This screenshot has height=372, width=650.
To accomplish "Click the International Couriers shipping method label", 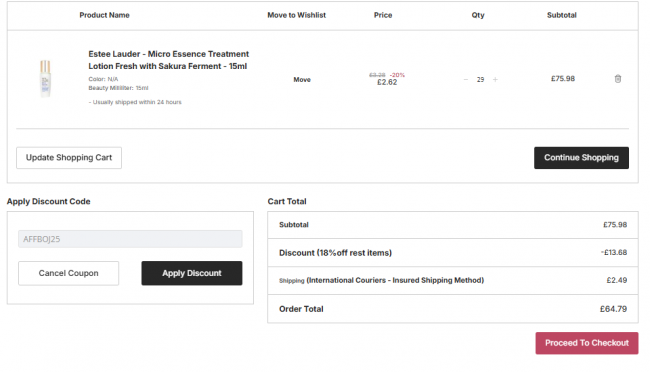I will coord(395,280).
